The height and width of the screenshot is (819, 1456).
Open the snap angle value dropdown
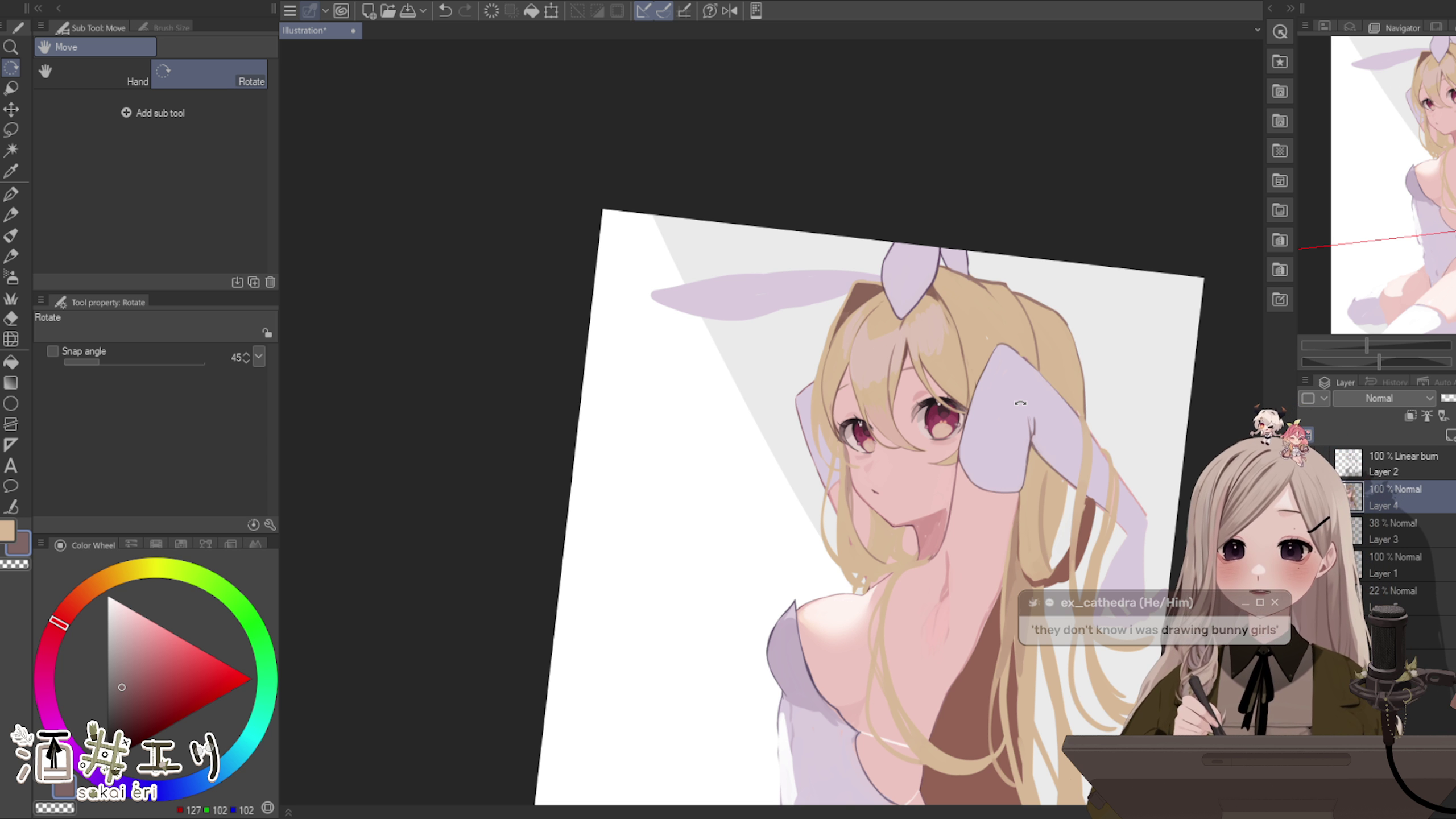(259, 357)
